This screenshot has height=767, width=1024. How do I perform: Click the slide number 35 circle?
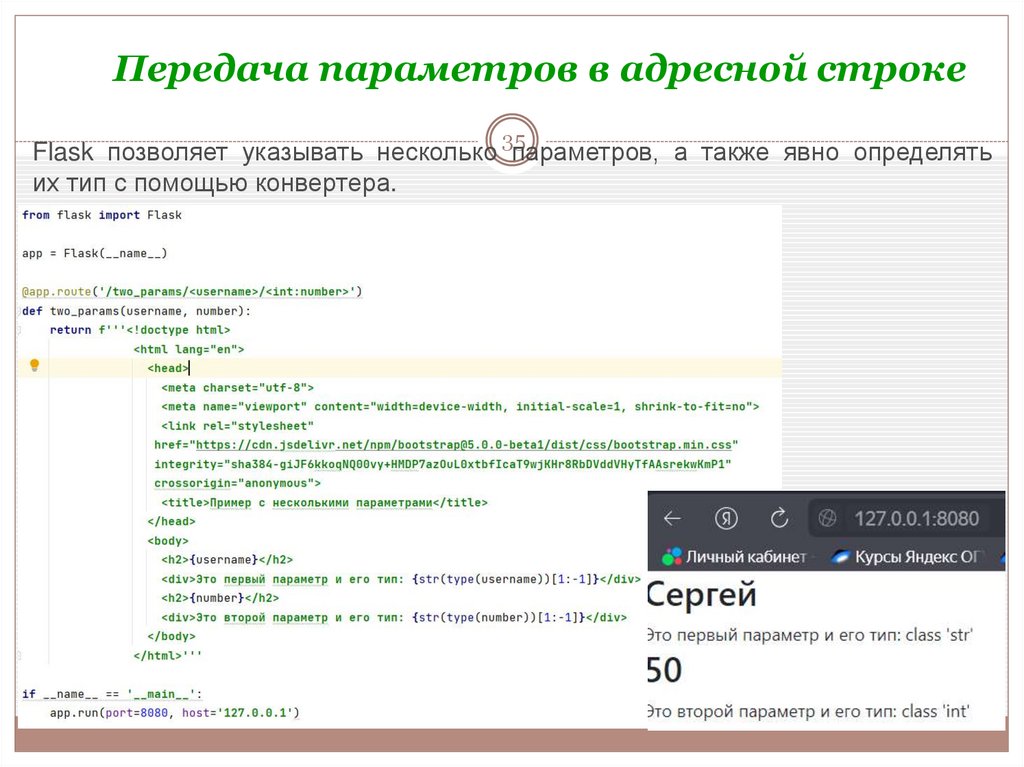pyautogui.click(x=513, y=140)
